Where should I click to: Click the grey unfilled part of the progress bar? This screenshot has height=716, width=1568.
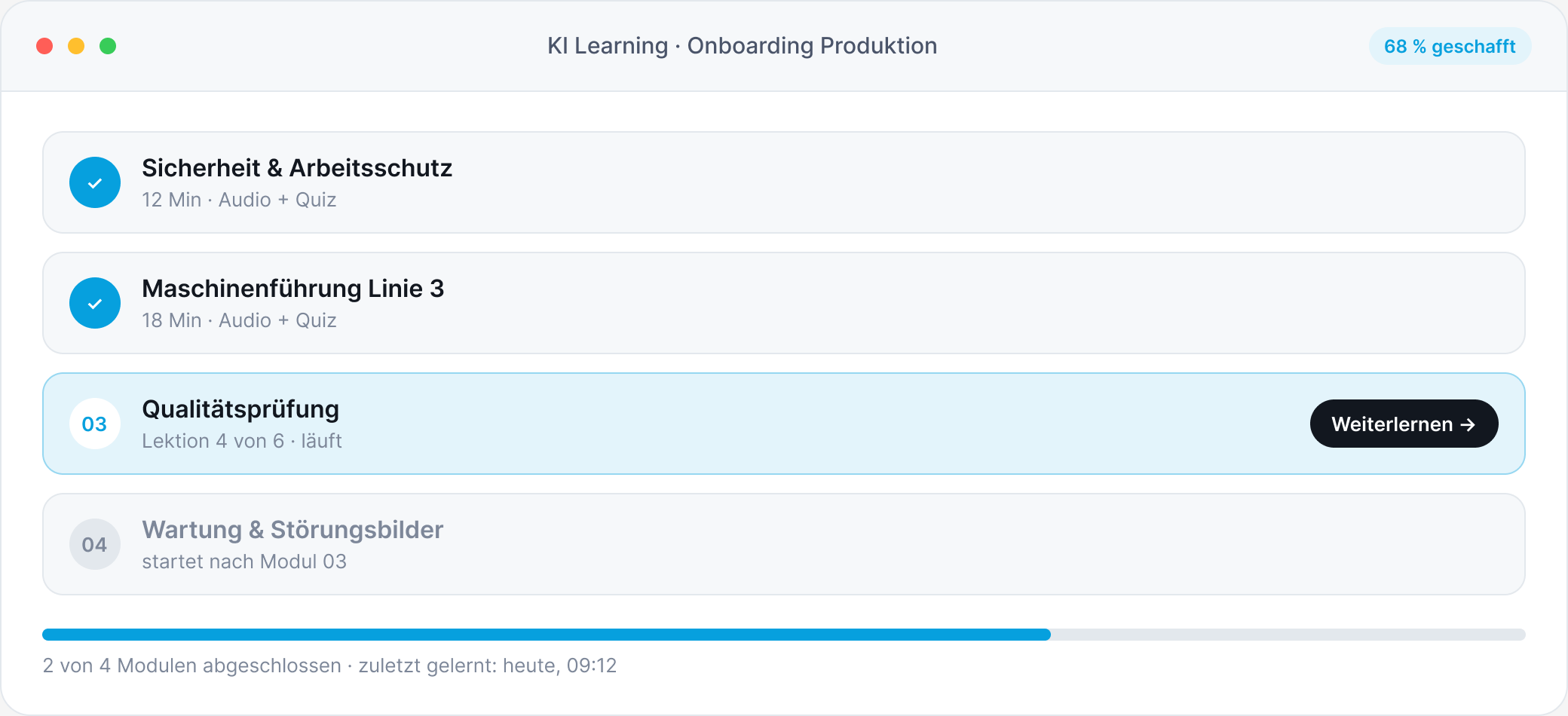1288,635
